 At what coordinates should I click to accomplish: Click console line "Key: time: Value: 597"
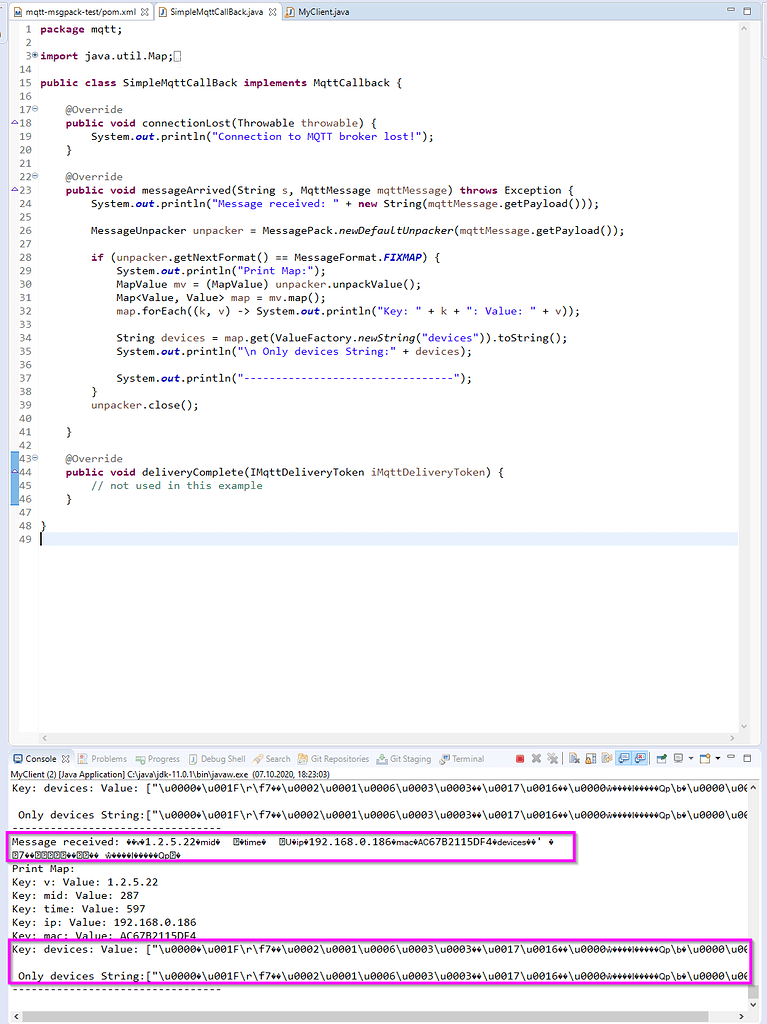(78, 909)
